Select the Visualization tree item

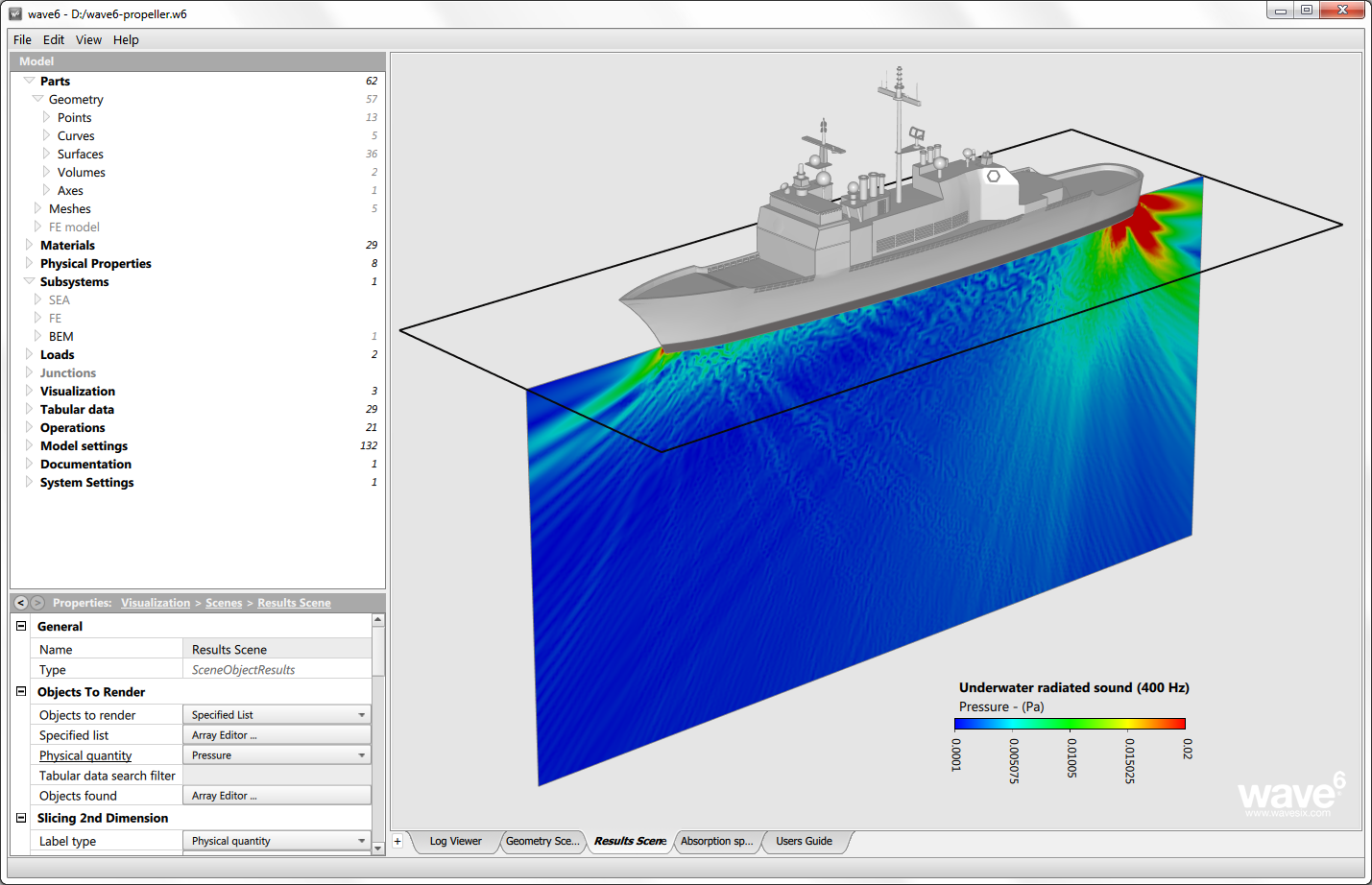[78, 391]
